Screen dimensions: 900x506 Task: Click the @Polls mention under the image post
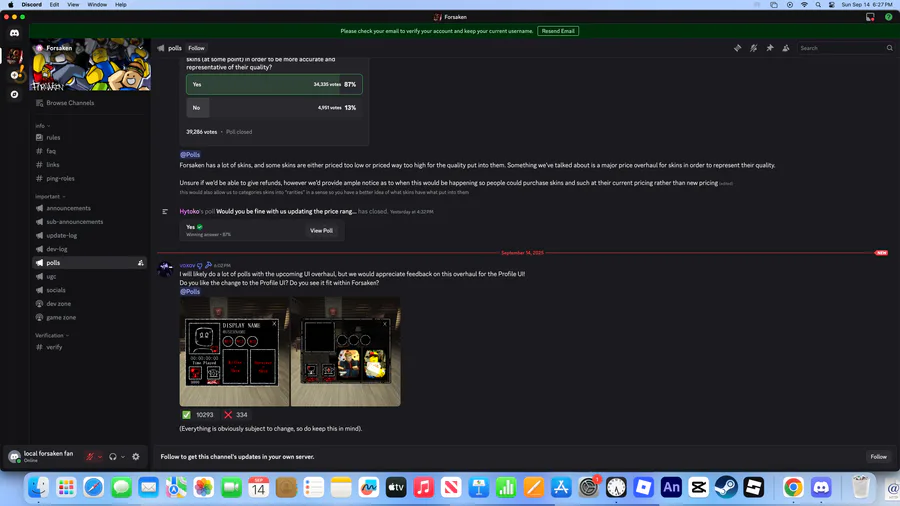(190, 291)
